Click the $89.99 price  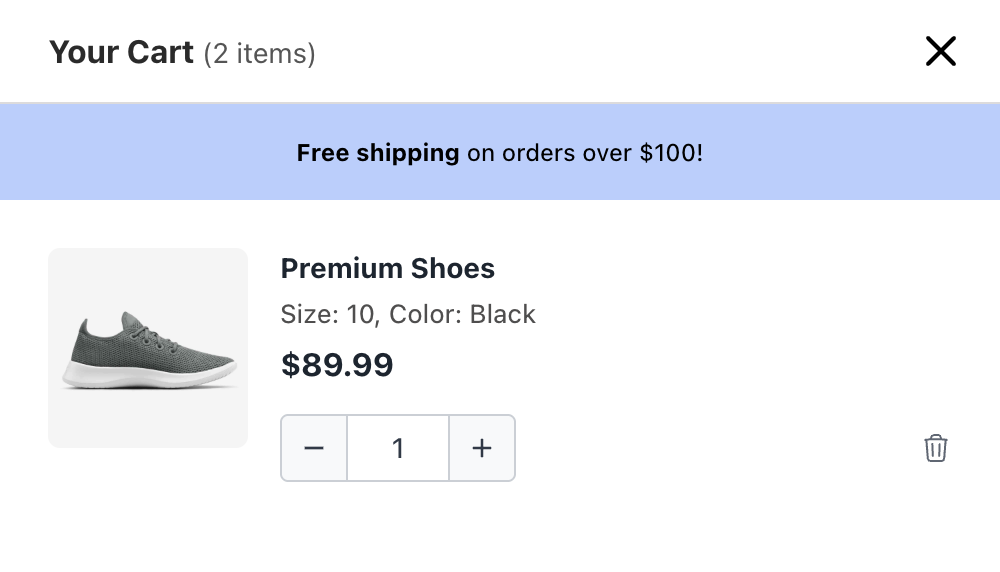337,365
